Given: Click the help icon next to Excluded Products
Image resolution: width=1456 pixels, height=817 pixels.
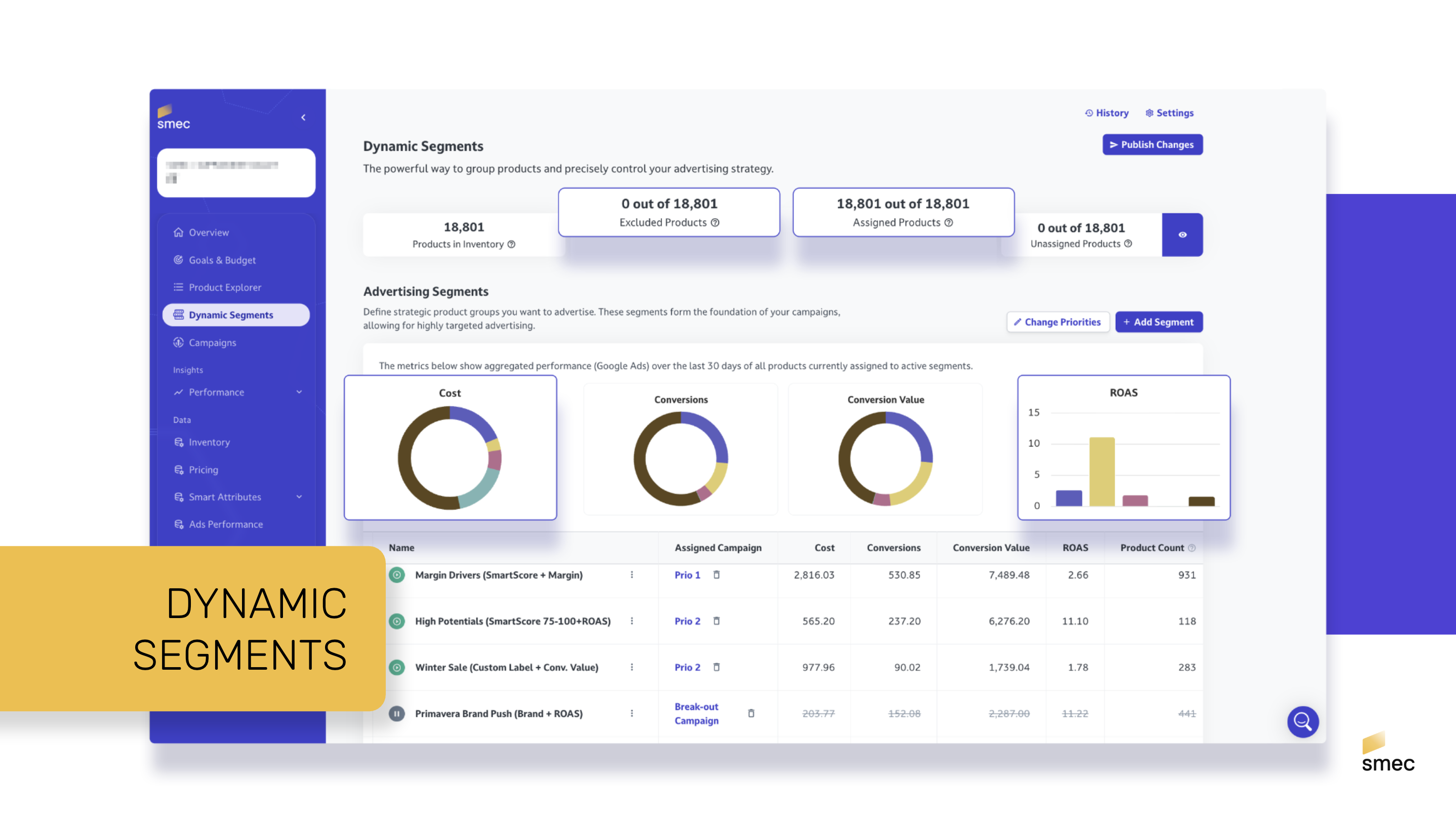Looking at the screenshot, I should 715,223.
